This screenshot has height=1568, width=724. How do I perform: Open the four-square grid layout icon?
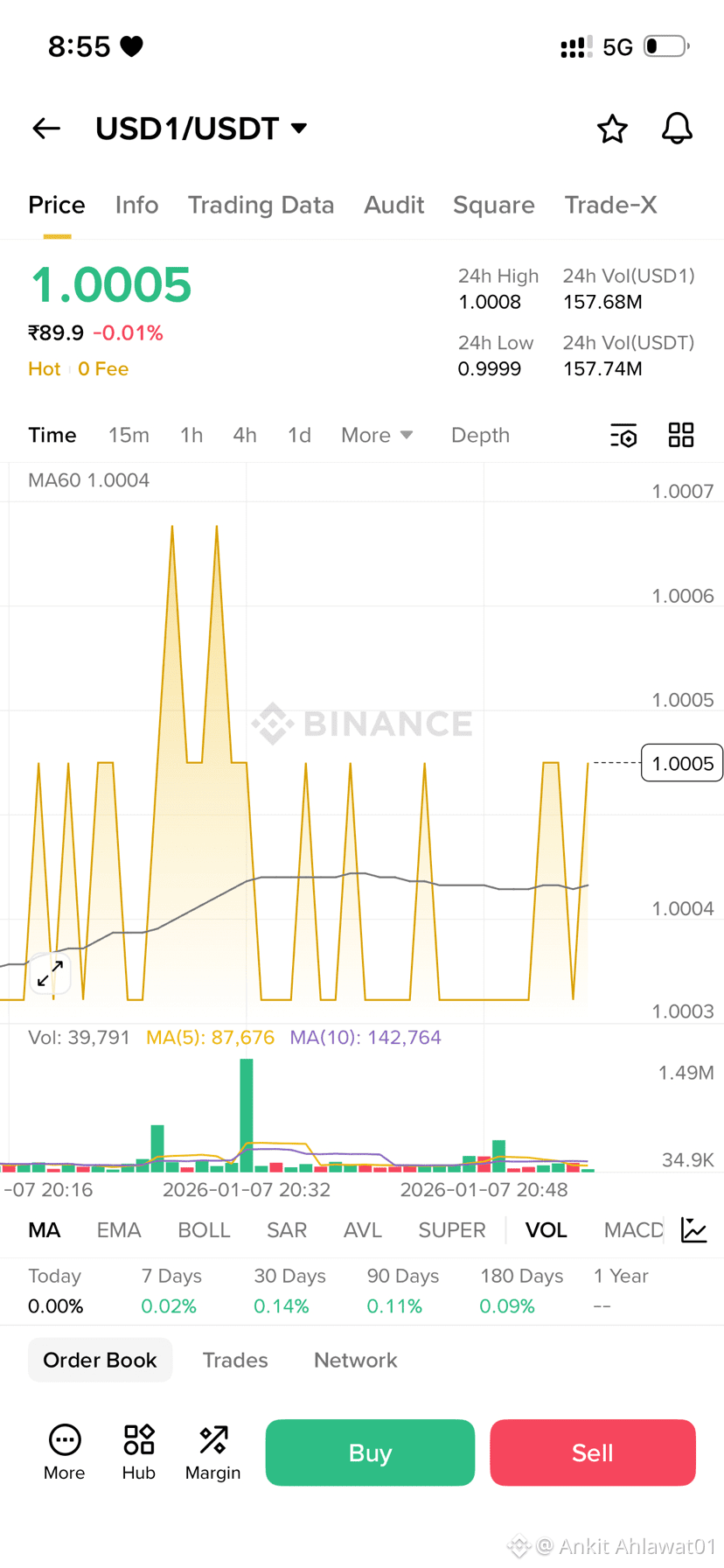(681, 435)
